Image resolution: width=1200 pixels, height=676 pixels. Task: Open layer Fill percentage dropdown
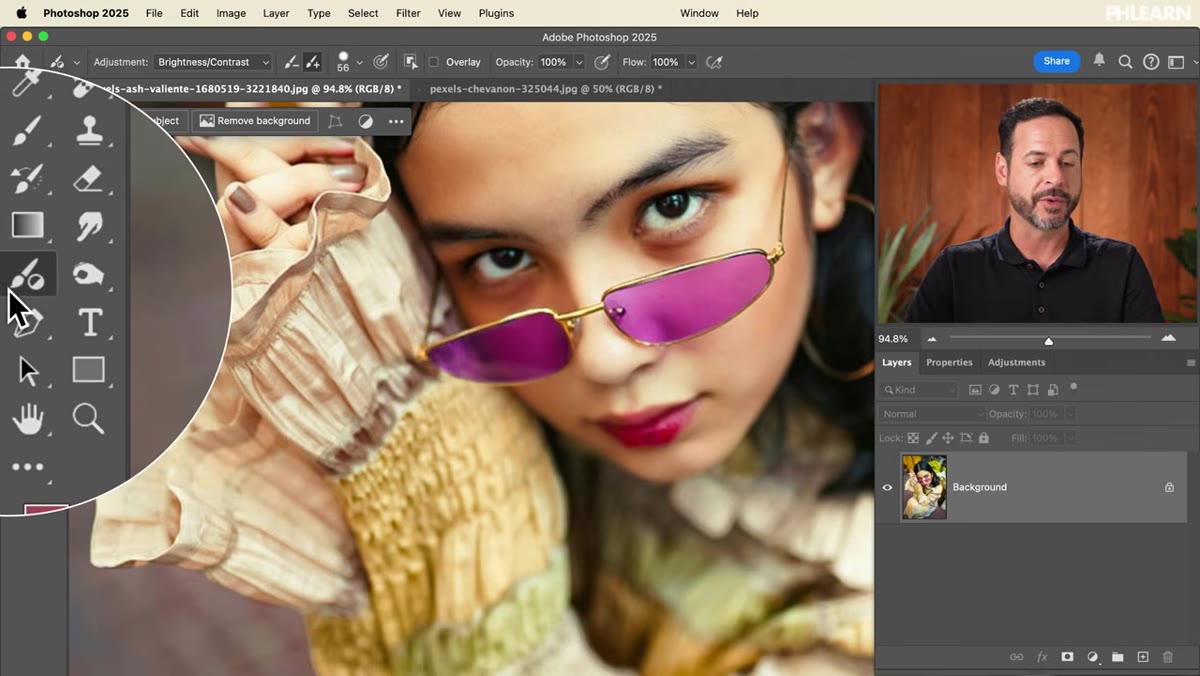pos(1069,438)
